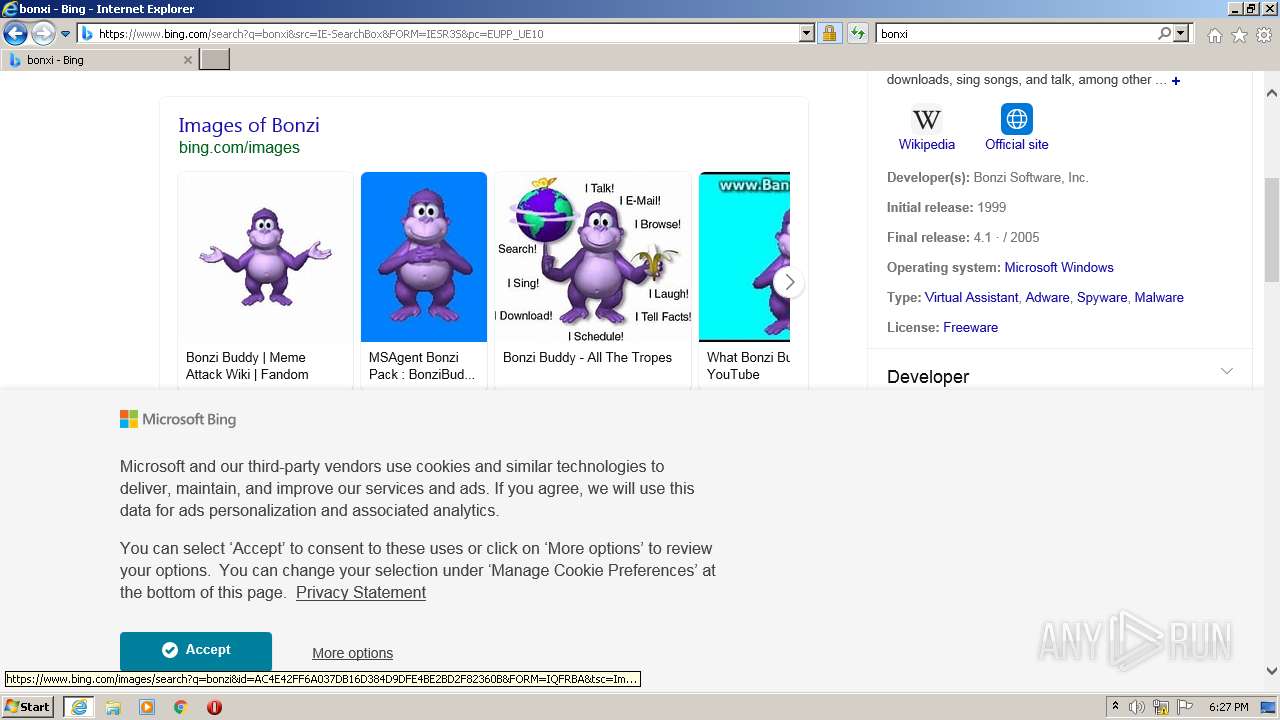Click the magnifier search icon
The width and height of the screenshot is (1280, 720).
click(x=1164, y=34)
